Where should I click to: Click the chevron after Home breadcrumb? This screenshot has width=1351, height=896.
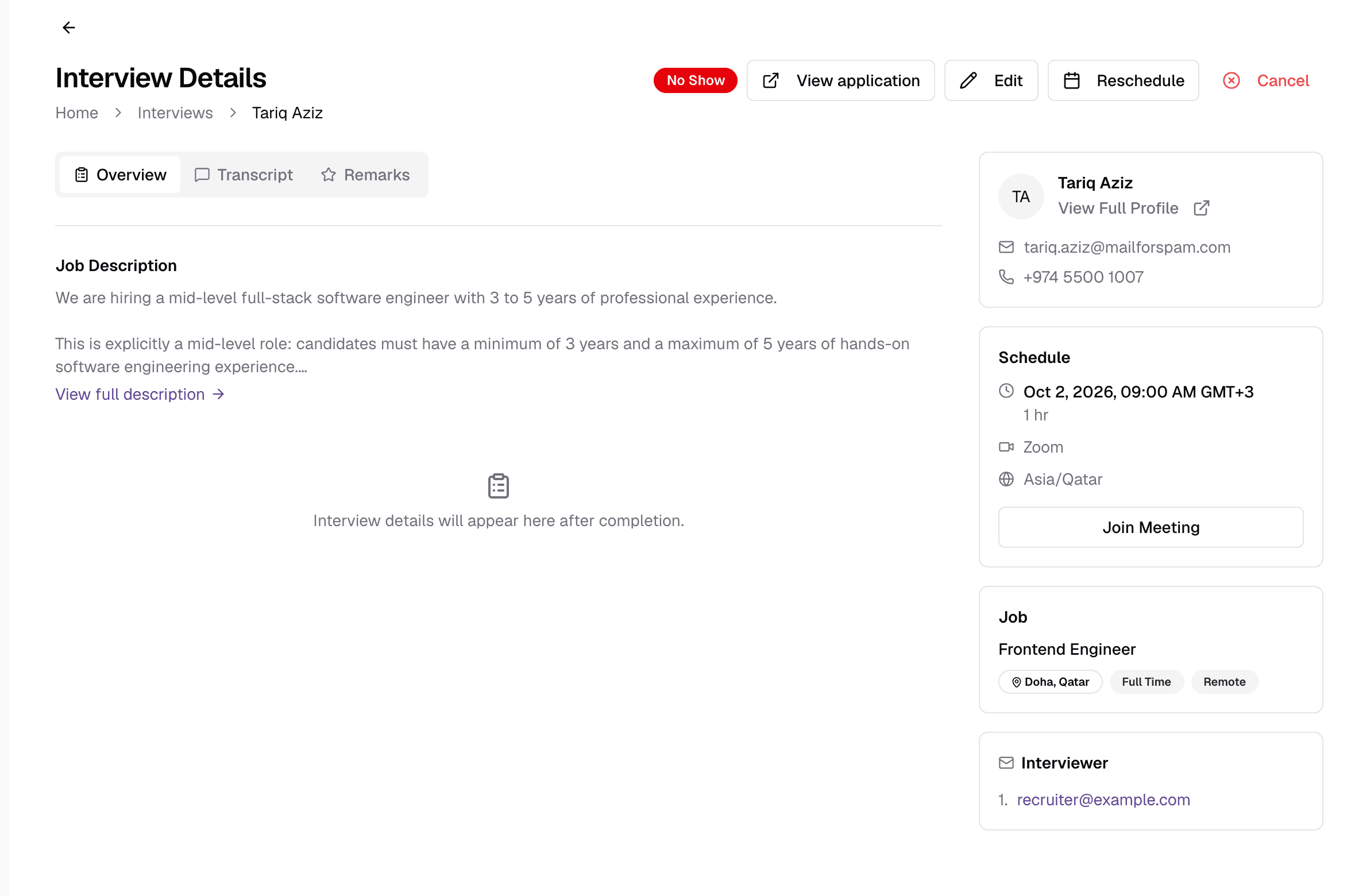pyautogui.click(x=118, y=113)
